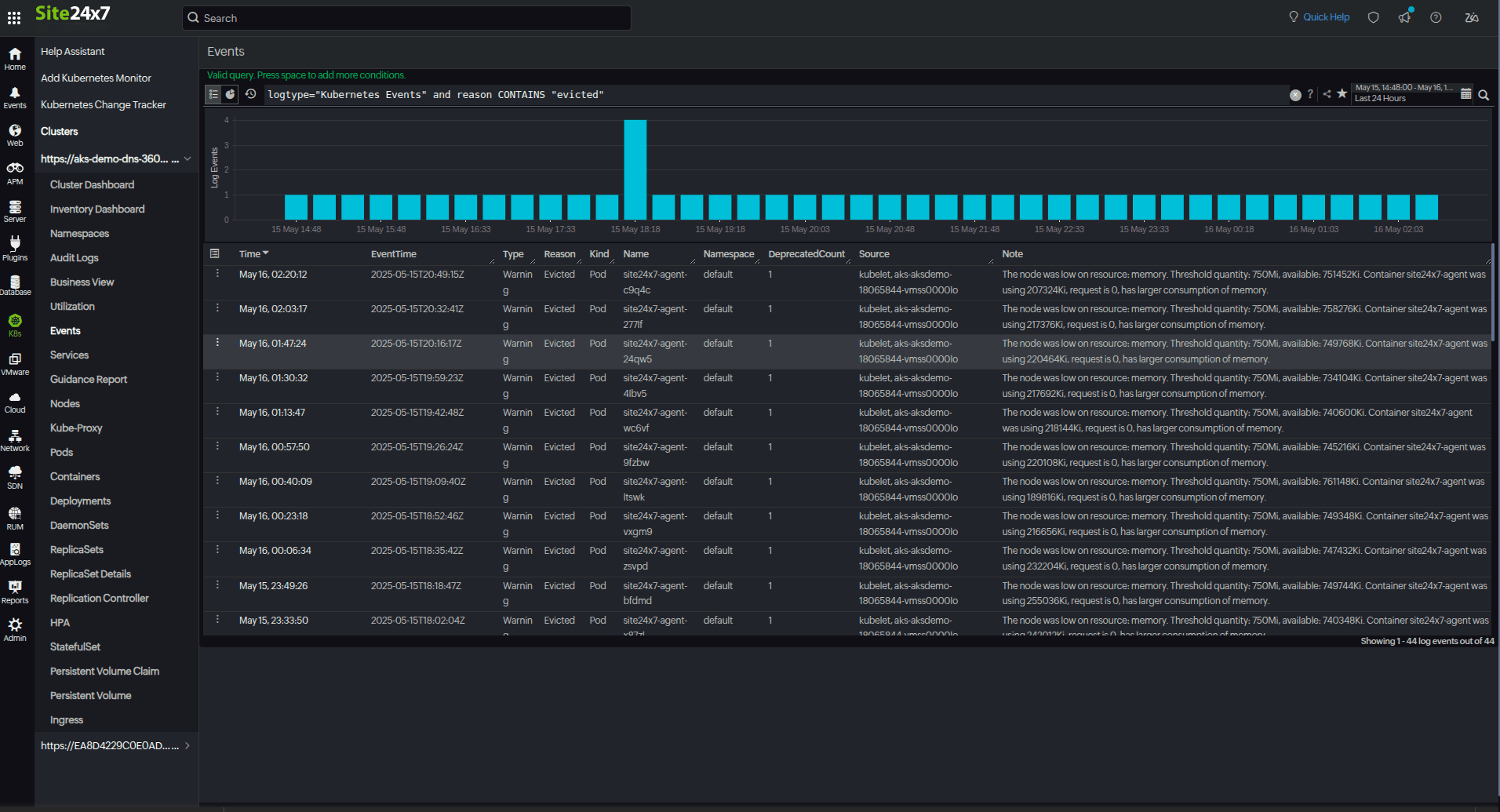The height and width of the screenshot is (812, 1500).
Task: Open Kubernetes Change Tracker
Action: point(103,104)
